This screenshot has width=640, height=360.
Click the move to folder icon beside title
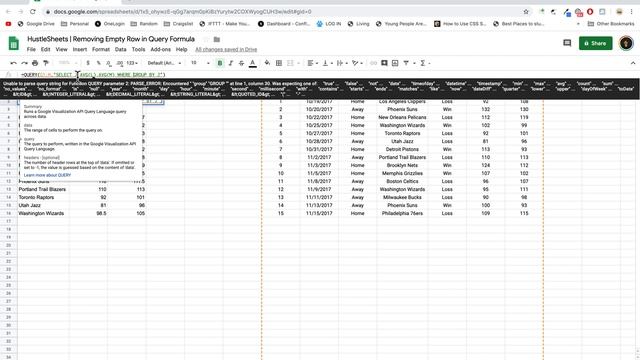(217, 40)
